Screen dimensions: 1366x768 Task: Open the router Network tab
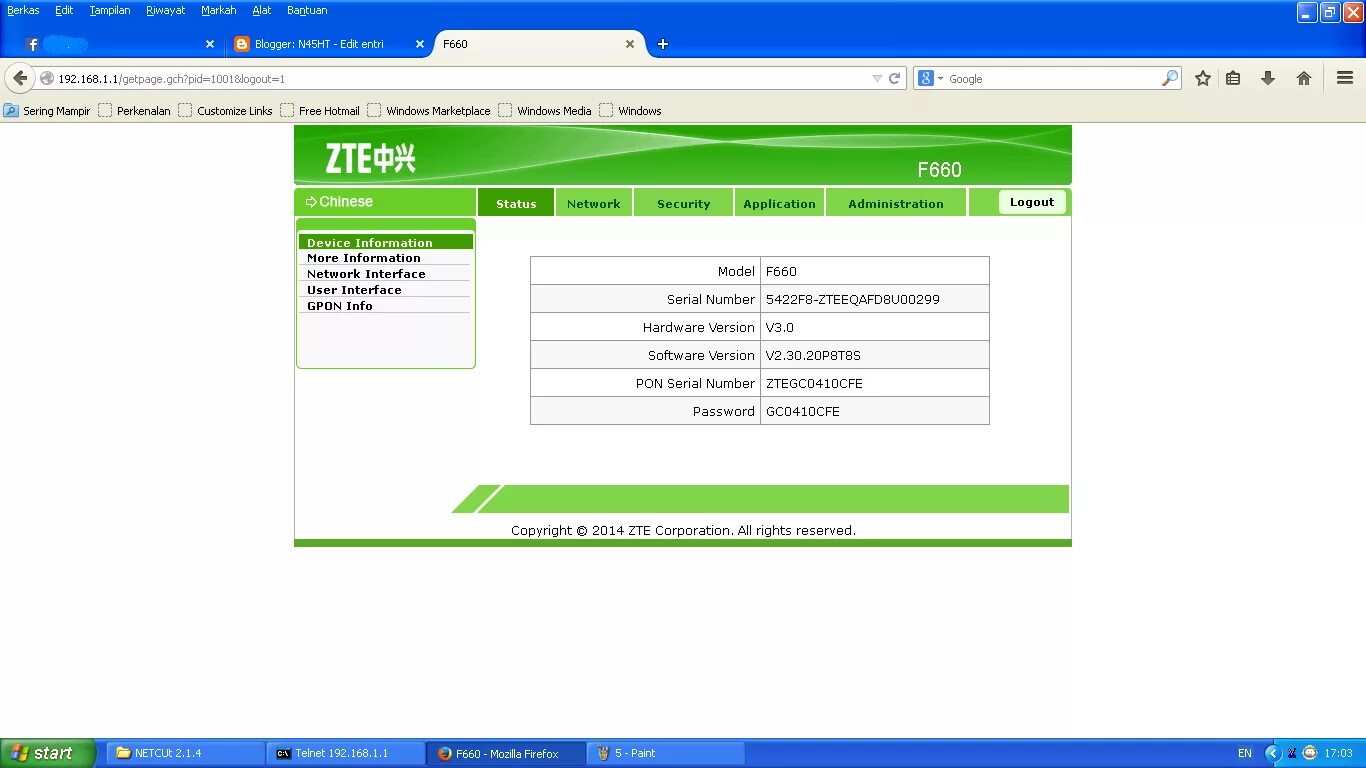pos(594,203)
